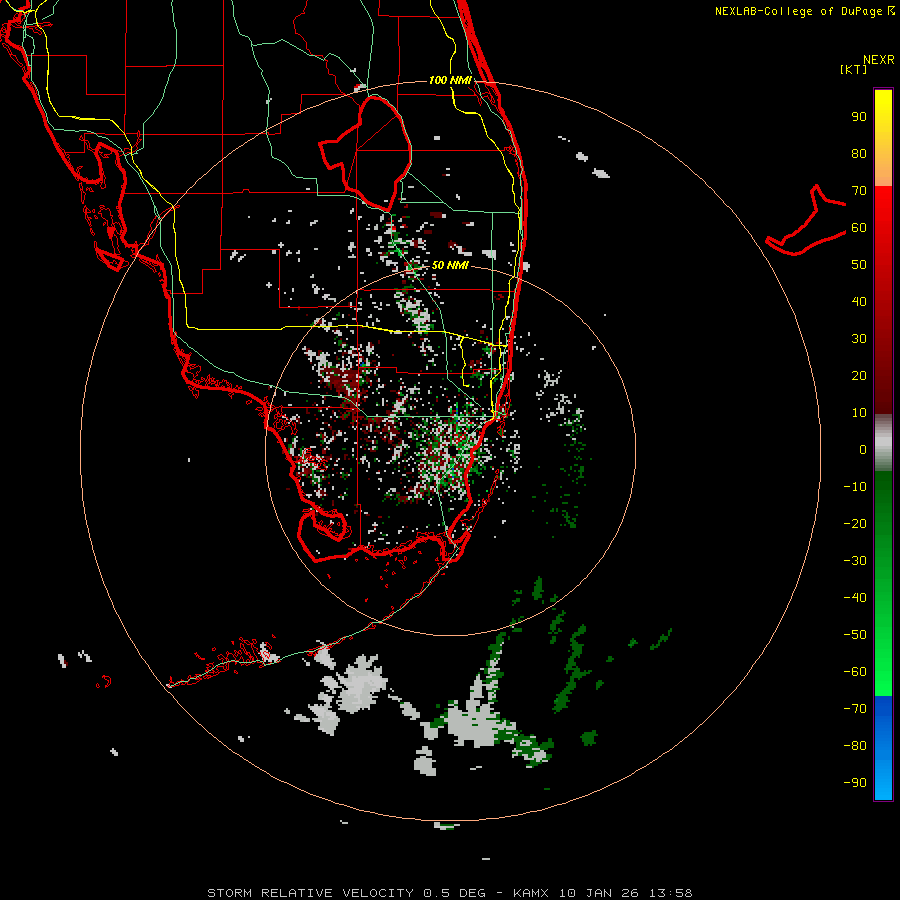Select the 20 value on the velocity scale
The width and height of the screenshot is (900, 900).
(859, 376)
